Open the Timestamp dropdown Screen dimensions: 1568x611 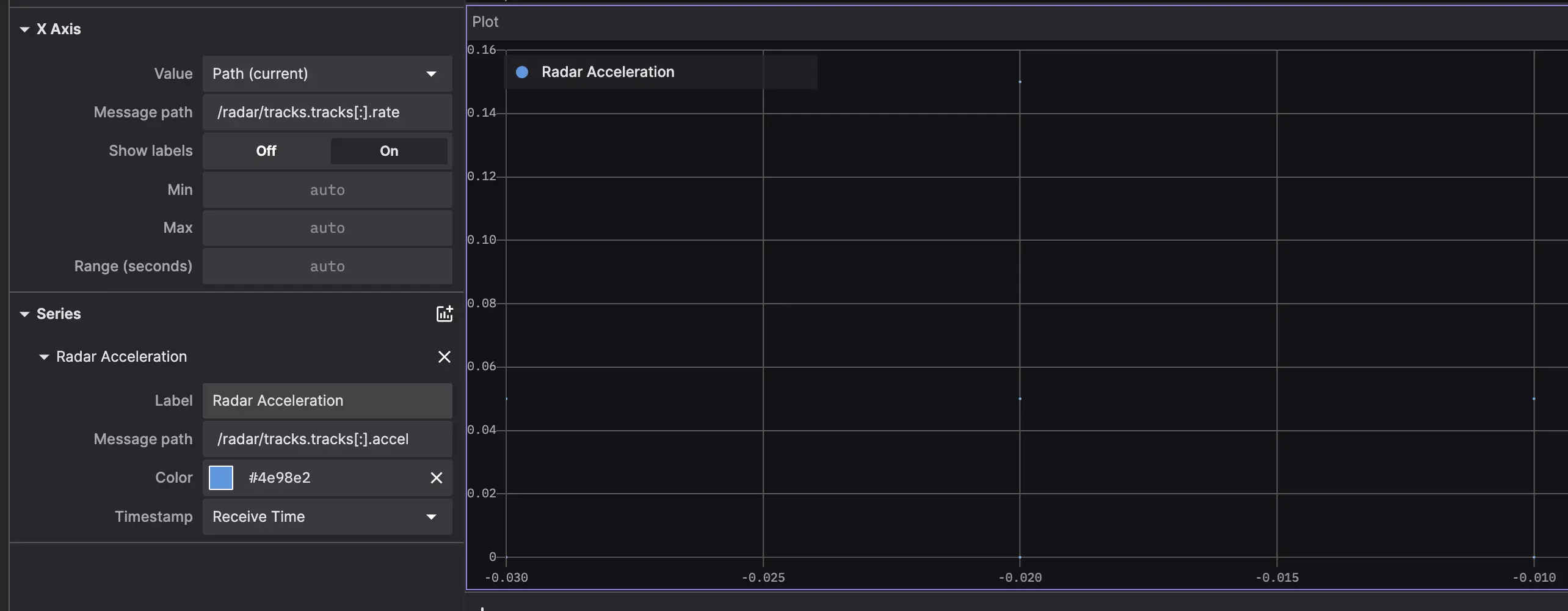click(327, 517)
